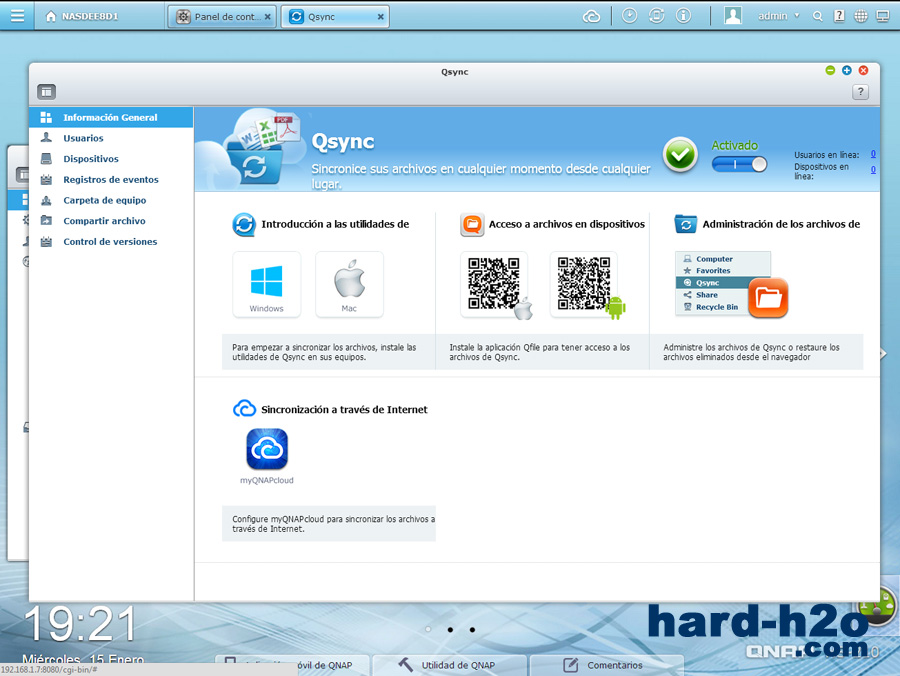Open Dispositivos in the sidebar
The height and width of the screenshot is (676, 900).
(111, 159)
